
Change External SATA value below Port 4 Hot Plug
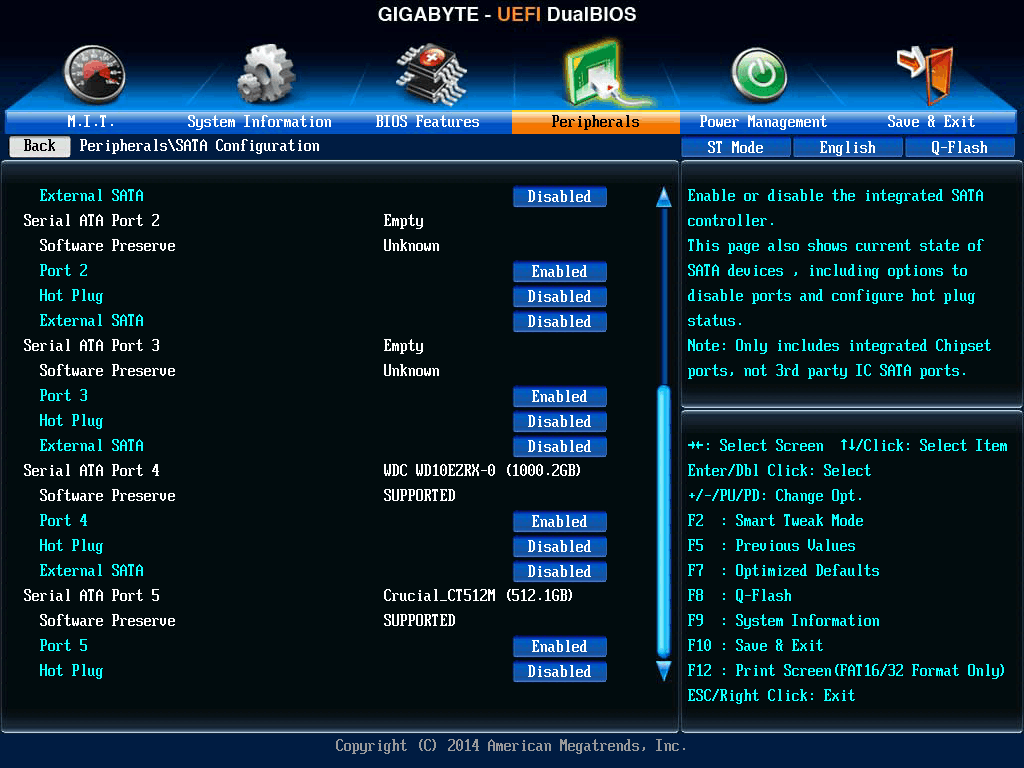tap(560, 571)
